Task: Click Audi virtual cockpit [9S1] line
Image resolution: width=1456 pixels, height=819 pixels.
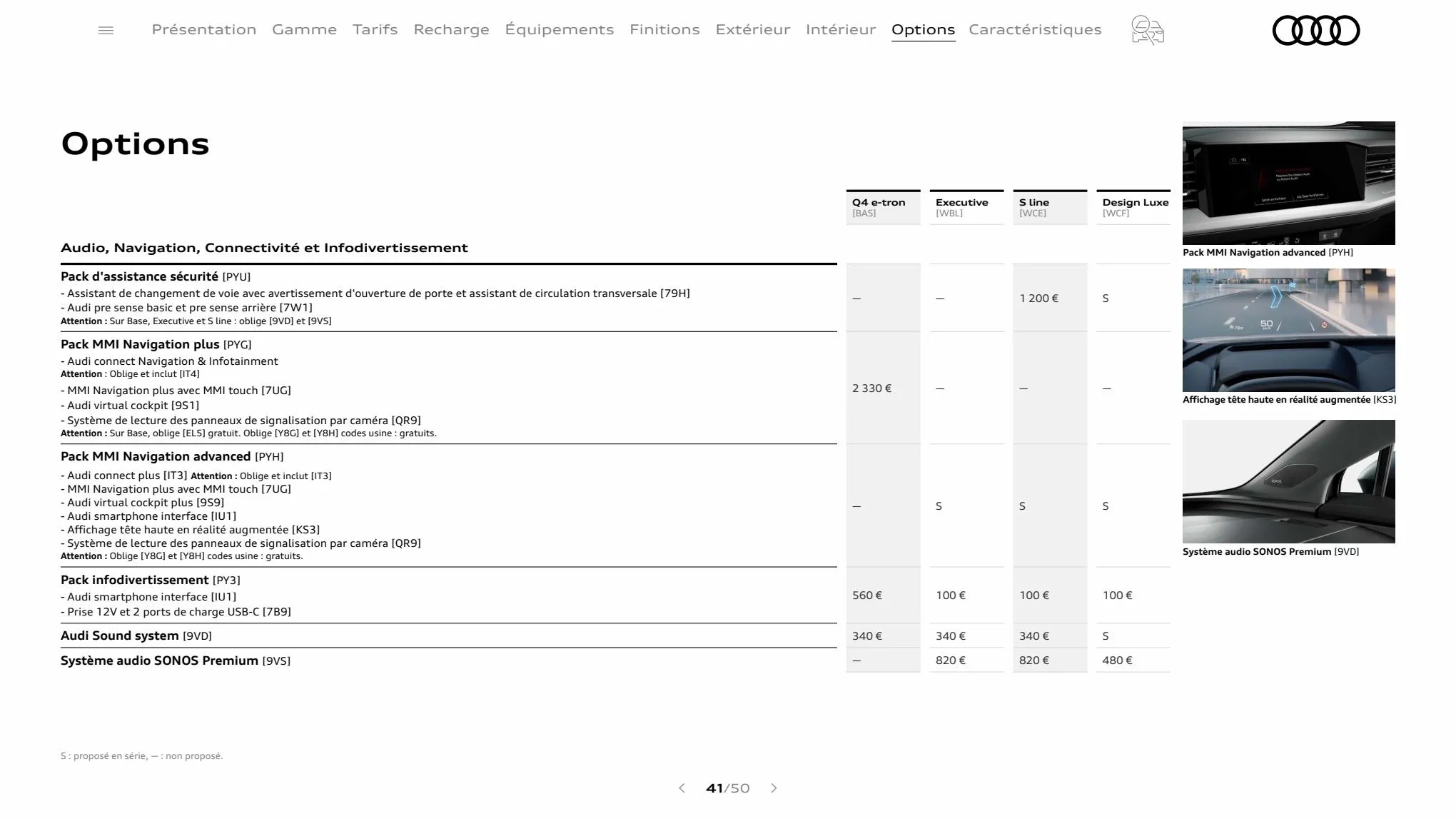Action: pyautogui.click(x=130, y=406)
